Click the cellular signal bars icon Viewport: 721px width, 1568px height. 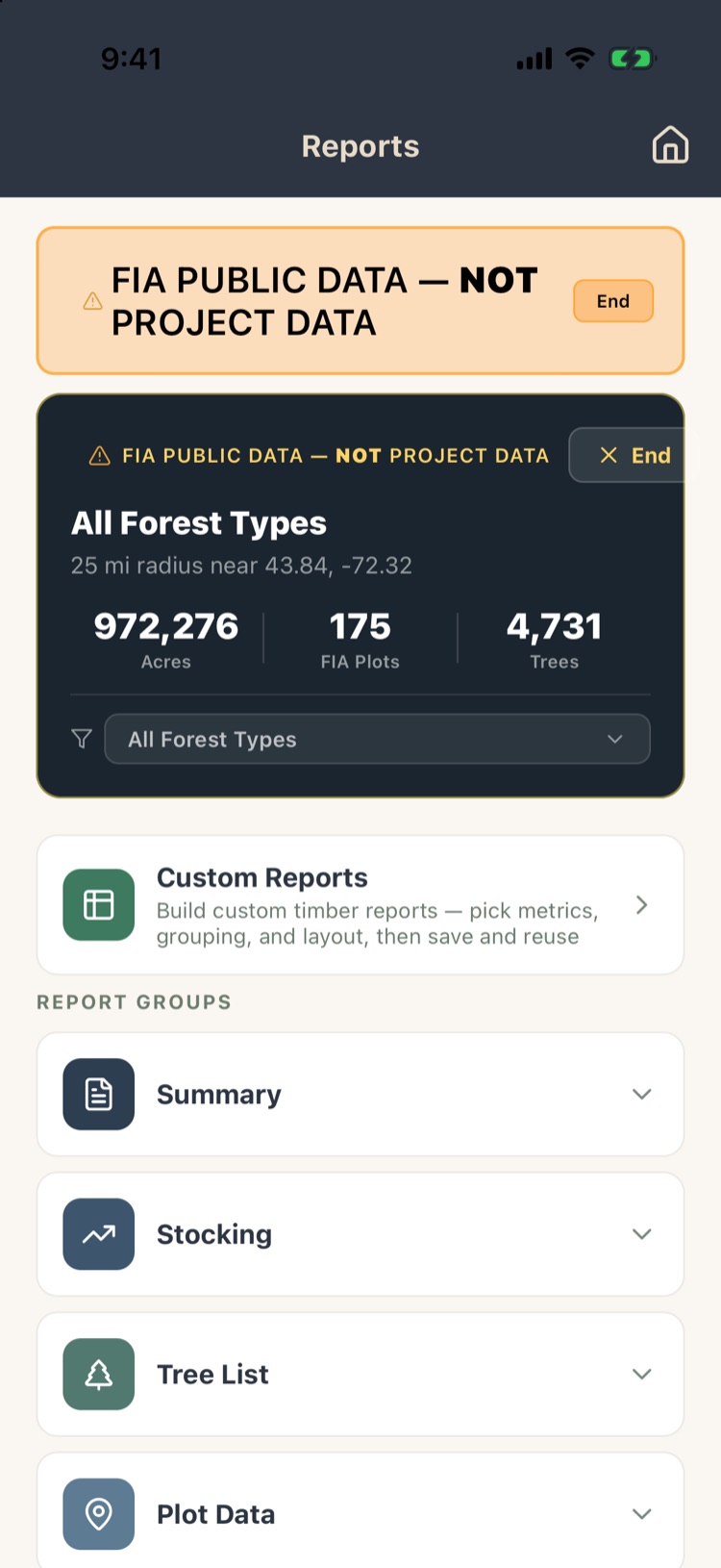535,59
